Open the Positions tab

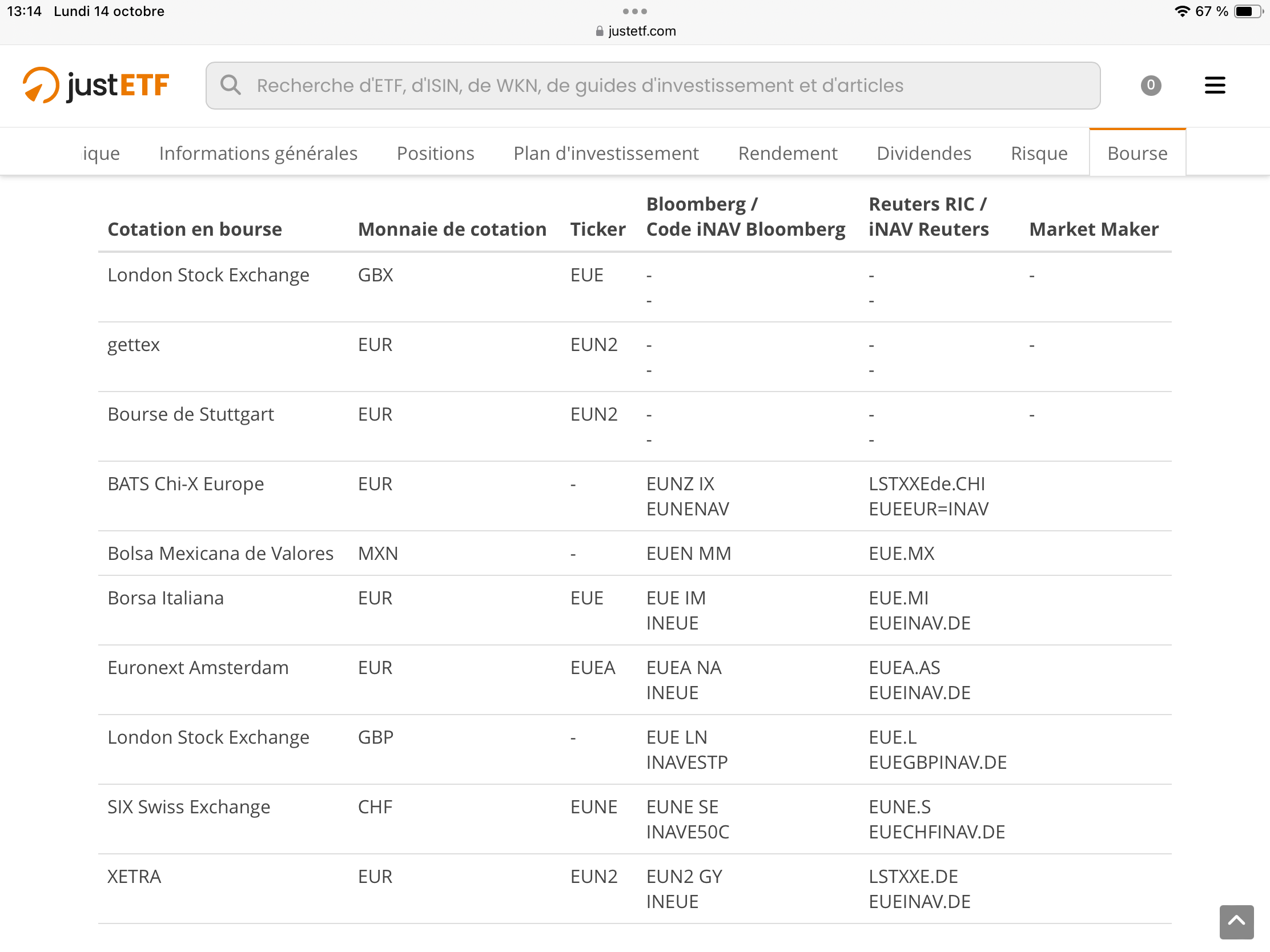pos(435,153)
